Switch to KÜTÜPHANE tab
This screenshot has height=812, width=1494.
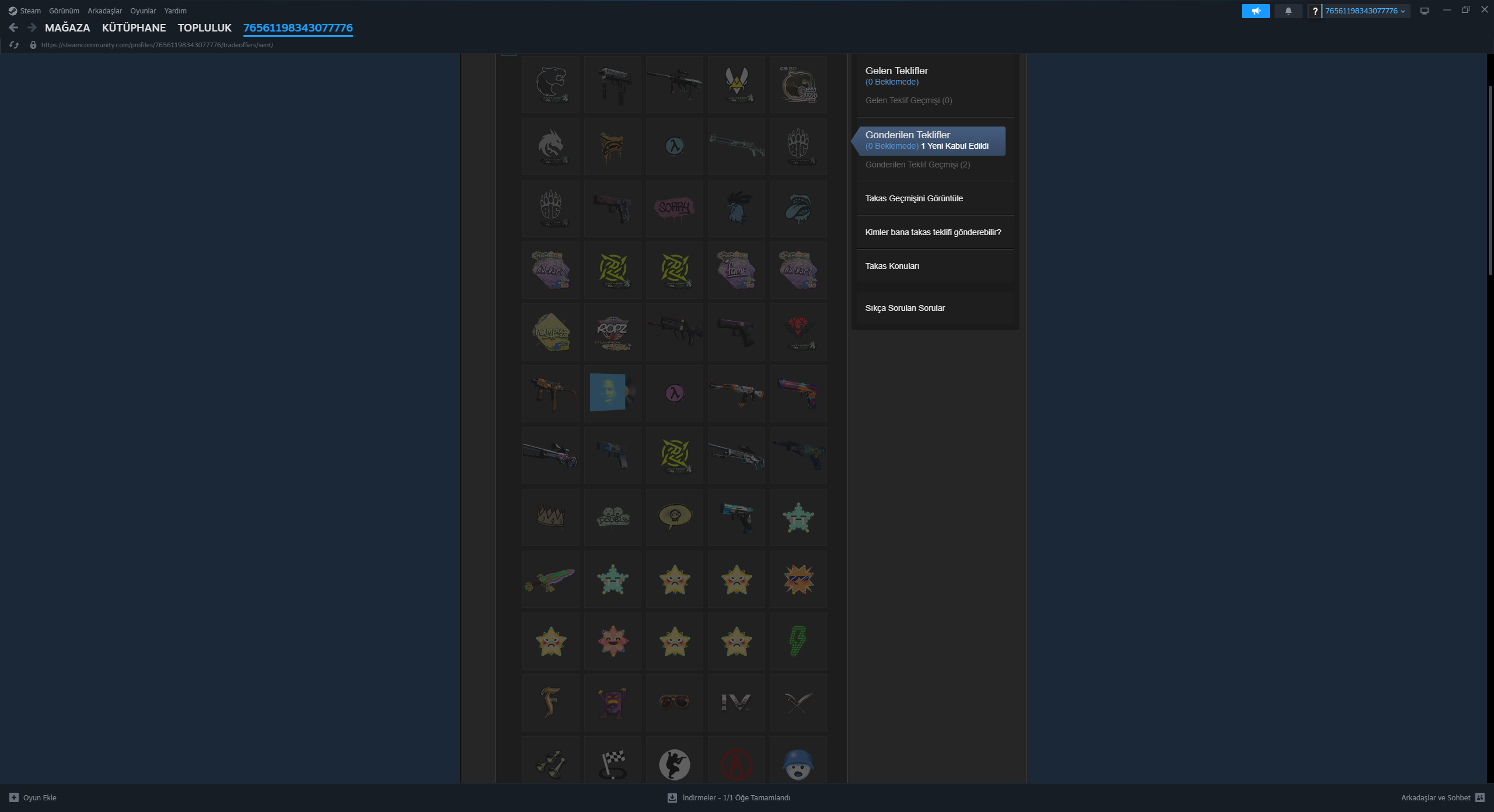click(x=134, y=28)
